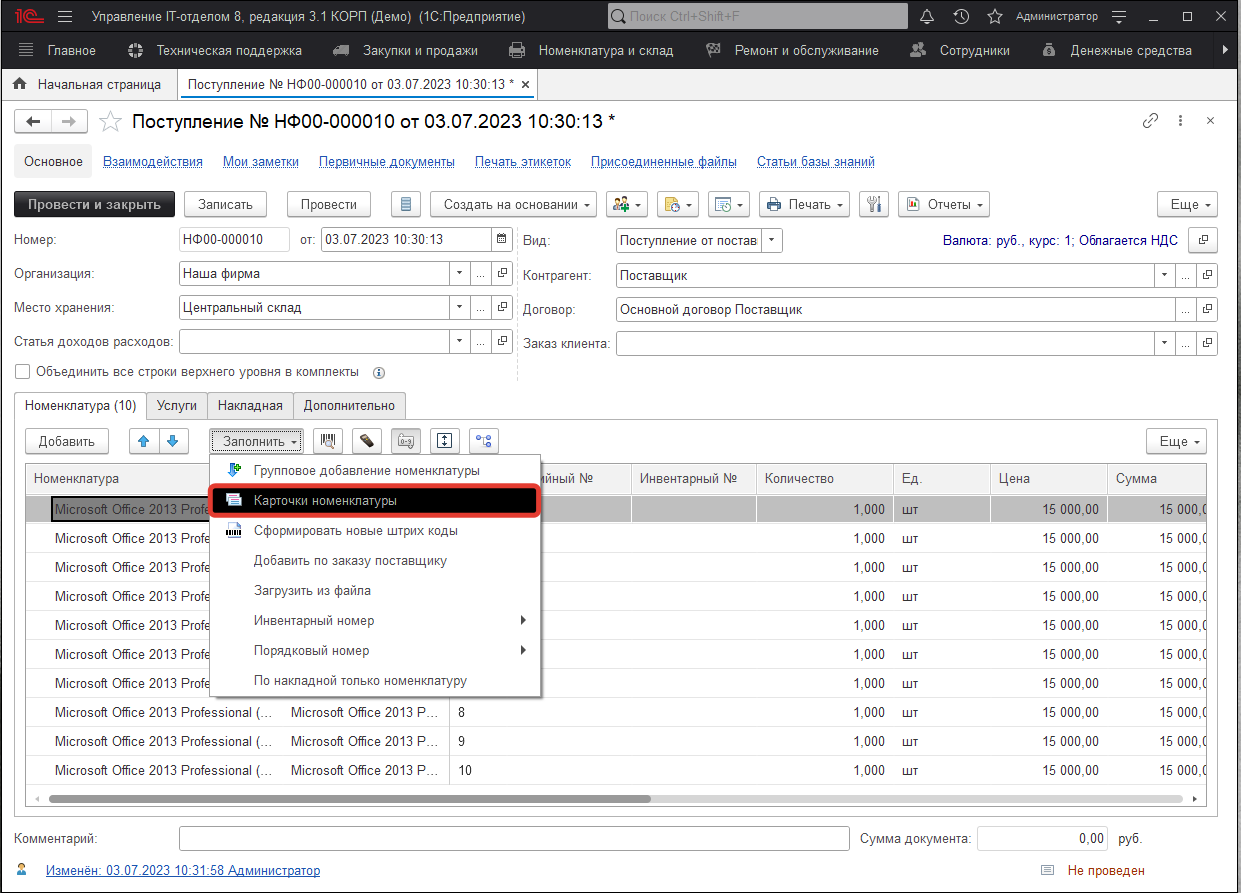Screen dimensions: 1241x893
Task: Choose 'Загрузить из файла' from menu
Action: 312,591
